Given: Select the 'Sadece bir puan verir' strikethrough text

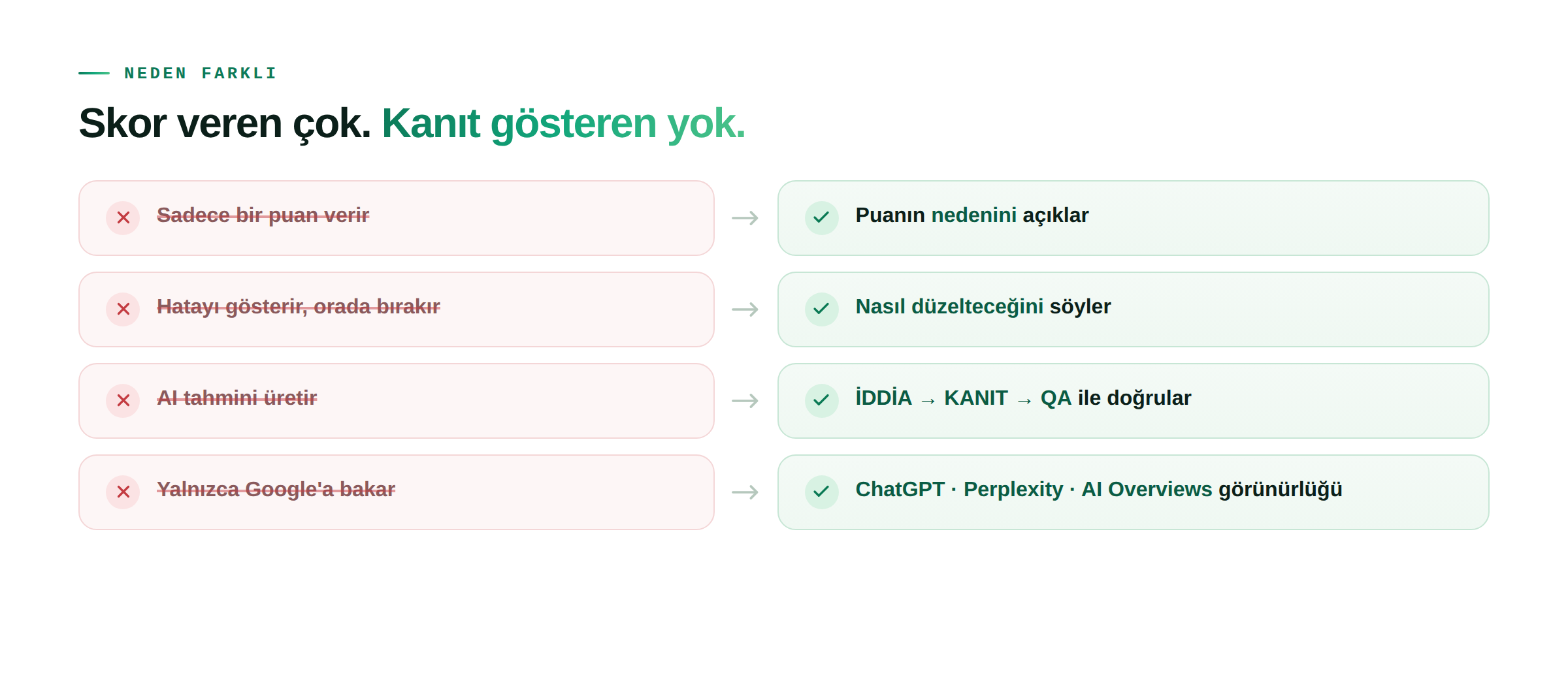Looking at the screenshot, I should pyautogui.click(x=263, y=215).
